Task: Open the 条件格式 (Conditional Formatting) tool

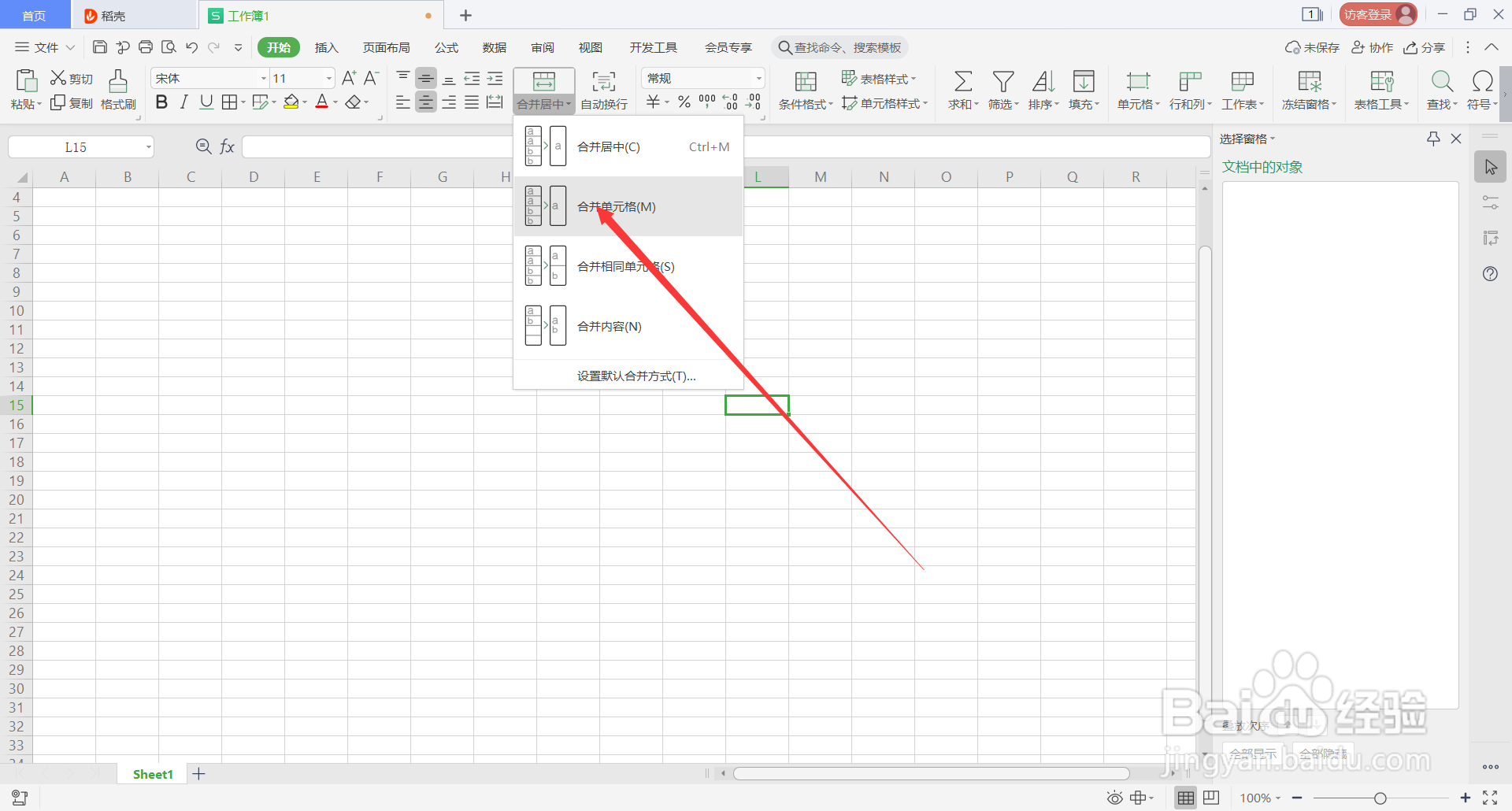Action: [805, 89]
